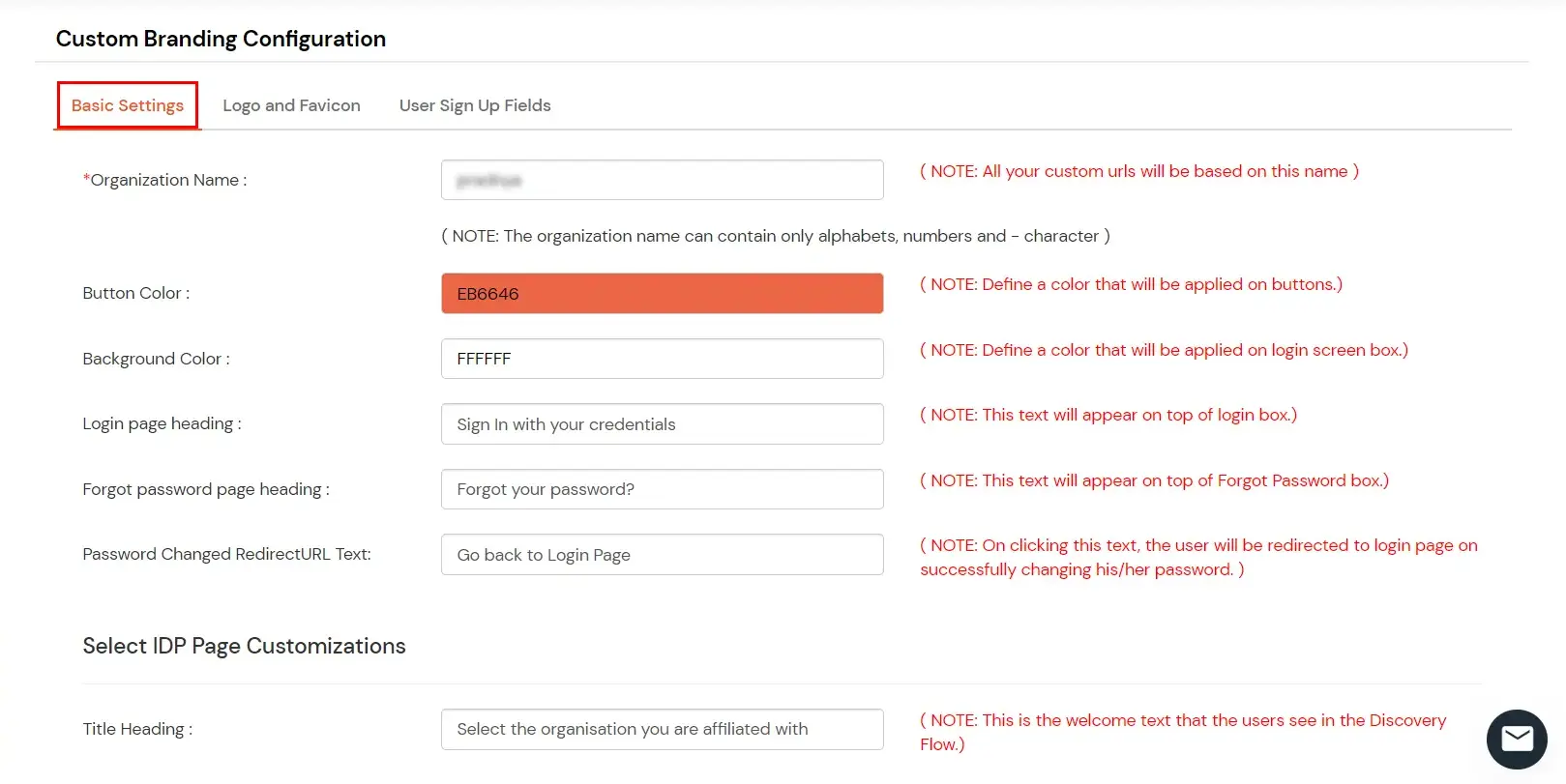Select the Basic Settings tab
The height and width of the screenshot is (784, 1566).
[x=127, y=104]
